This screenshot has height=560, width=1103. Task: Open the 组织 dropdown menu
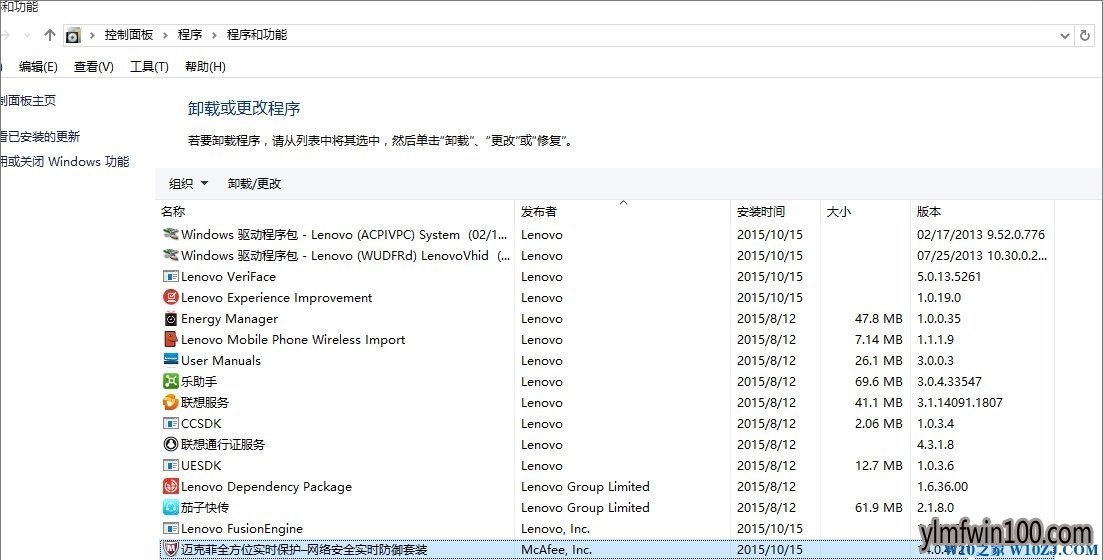tap(189, 184)
